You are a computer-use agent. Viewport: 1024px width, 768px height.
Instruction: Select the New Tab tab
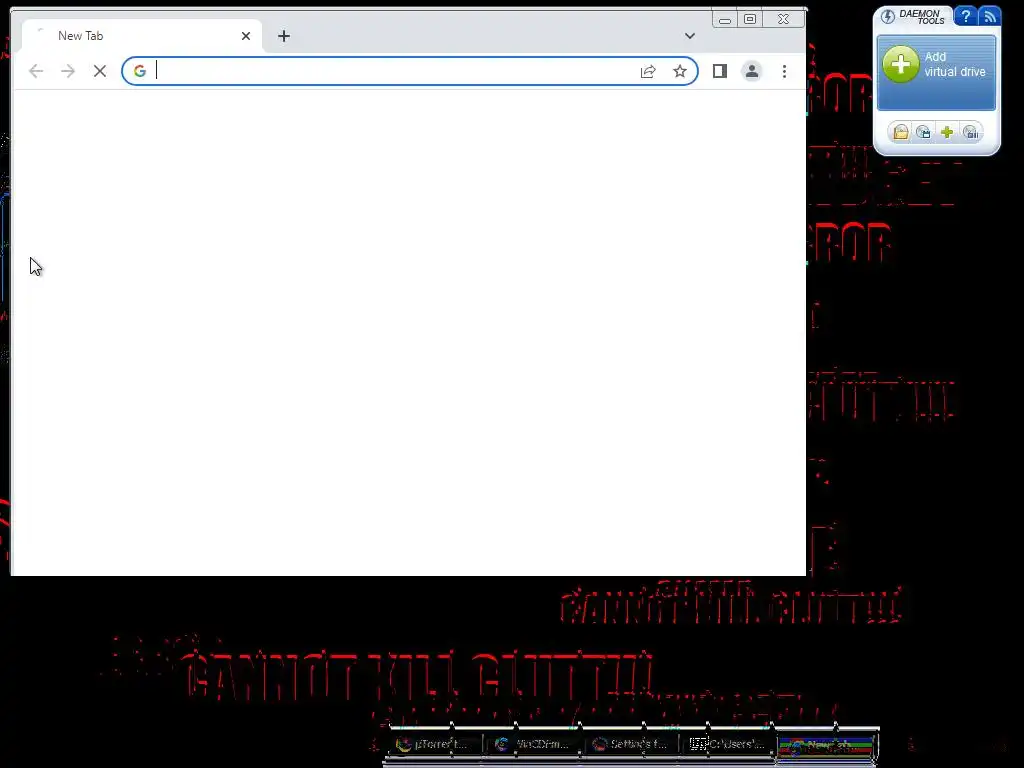coord(142,36)
